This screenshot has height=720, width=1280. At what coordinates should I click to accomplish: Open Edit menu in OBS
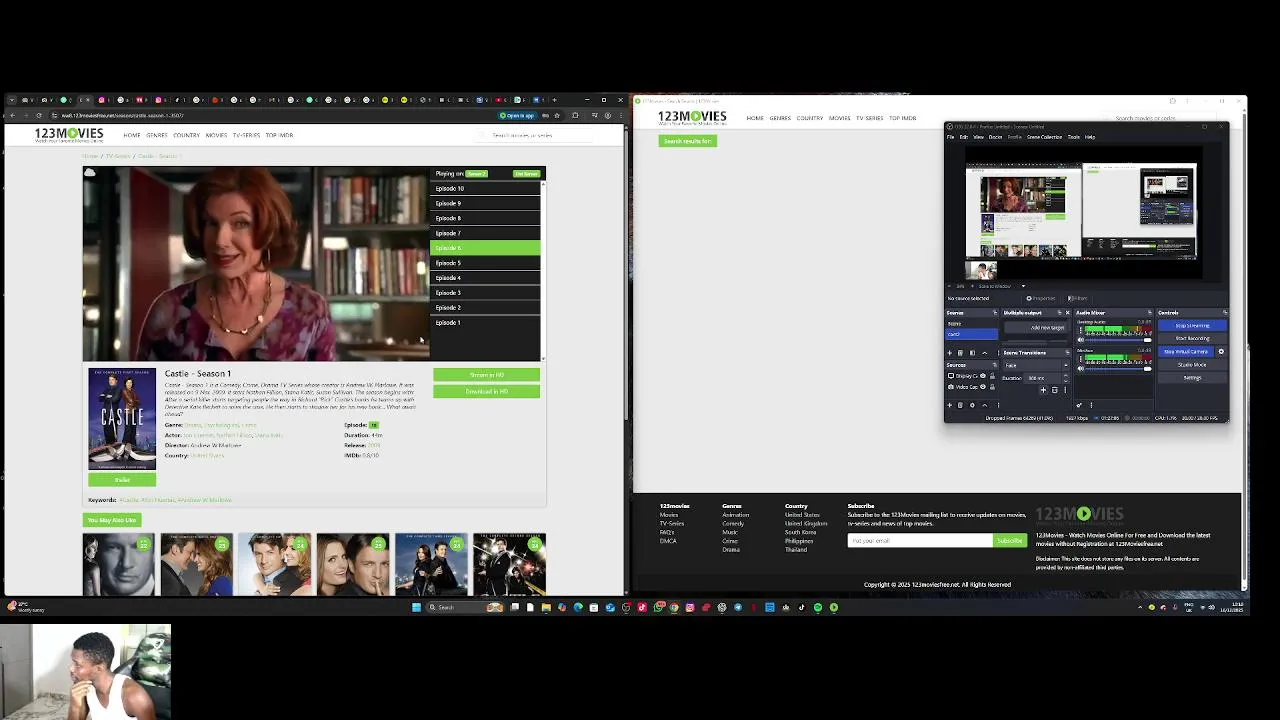pyautogui.click(x=964, y=137)
